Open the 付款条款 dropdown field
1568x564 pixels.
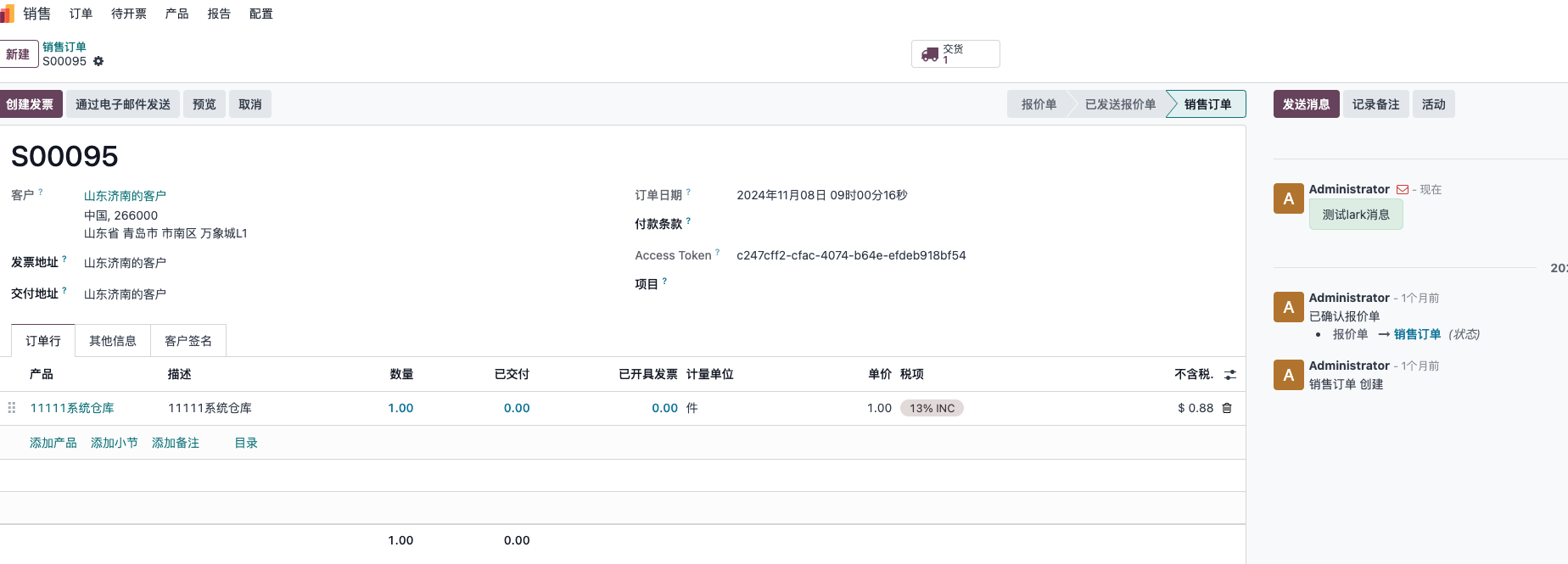[984, 224]
